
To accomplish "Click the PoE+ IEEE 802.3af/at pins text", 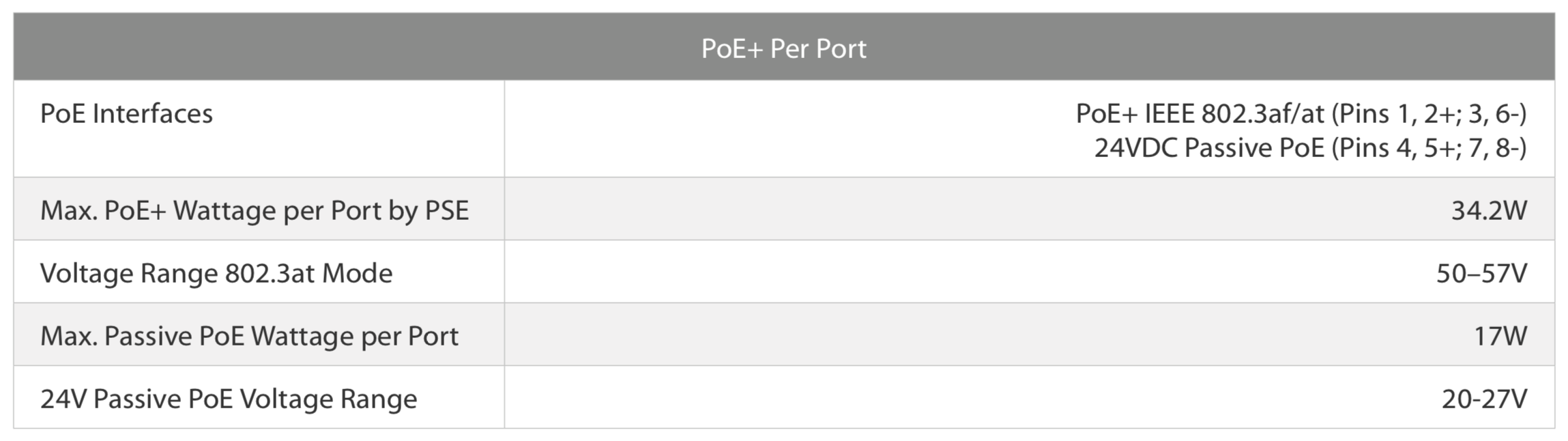I will 1301,113.
